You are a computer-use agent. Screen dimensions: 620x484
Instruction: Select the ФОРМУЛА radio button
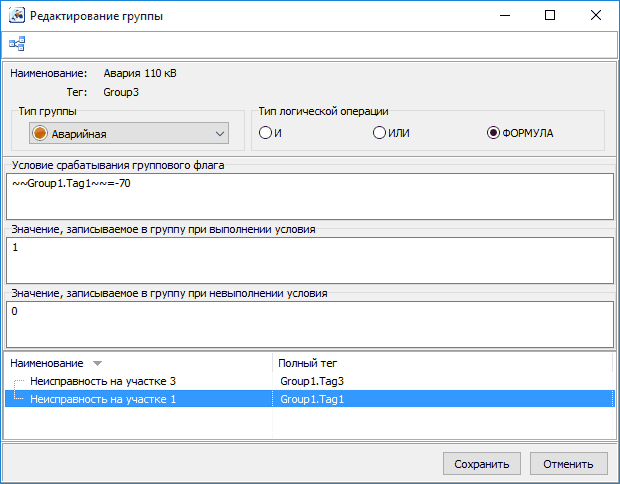click(x=493, y=133)
